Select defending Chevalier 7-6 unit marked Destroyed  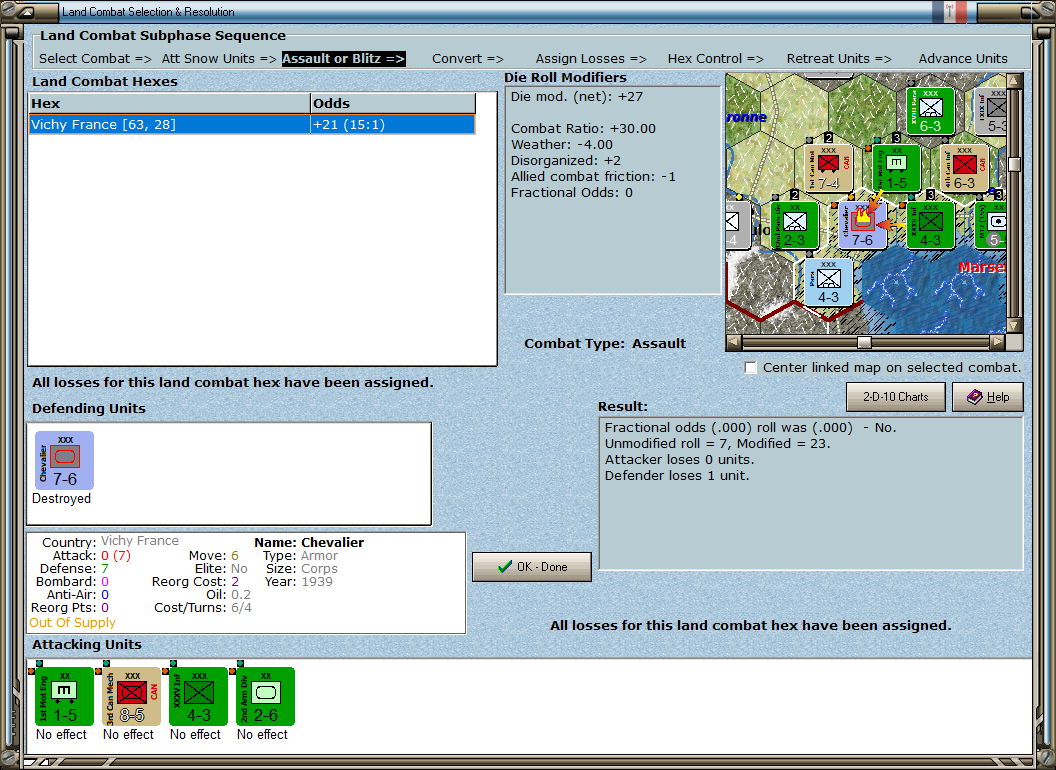65,461
